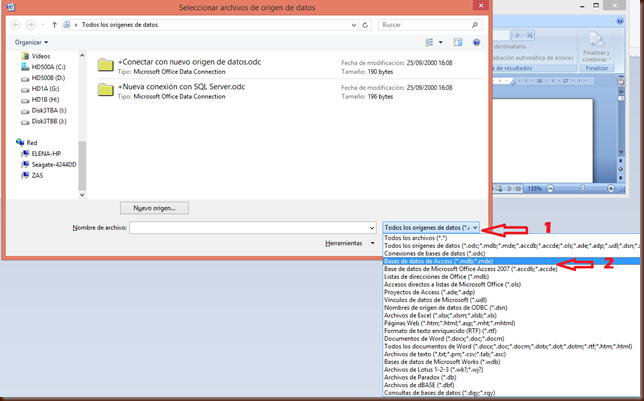Click navigation pane scrollbar up arrow
Viewport: 644px width, 401px height.
pyautogui.click(x=82, y=55)
